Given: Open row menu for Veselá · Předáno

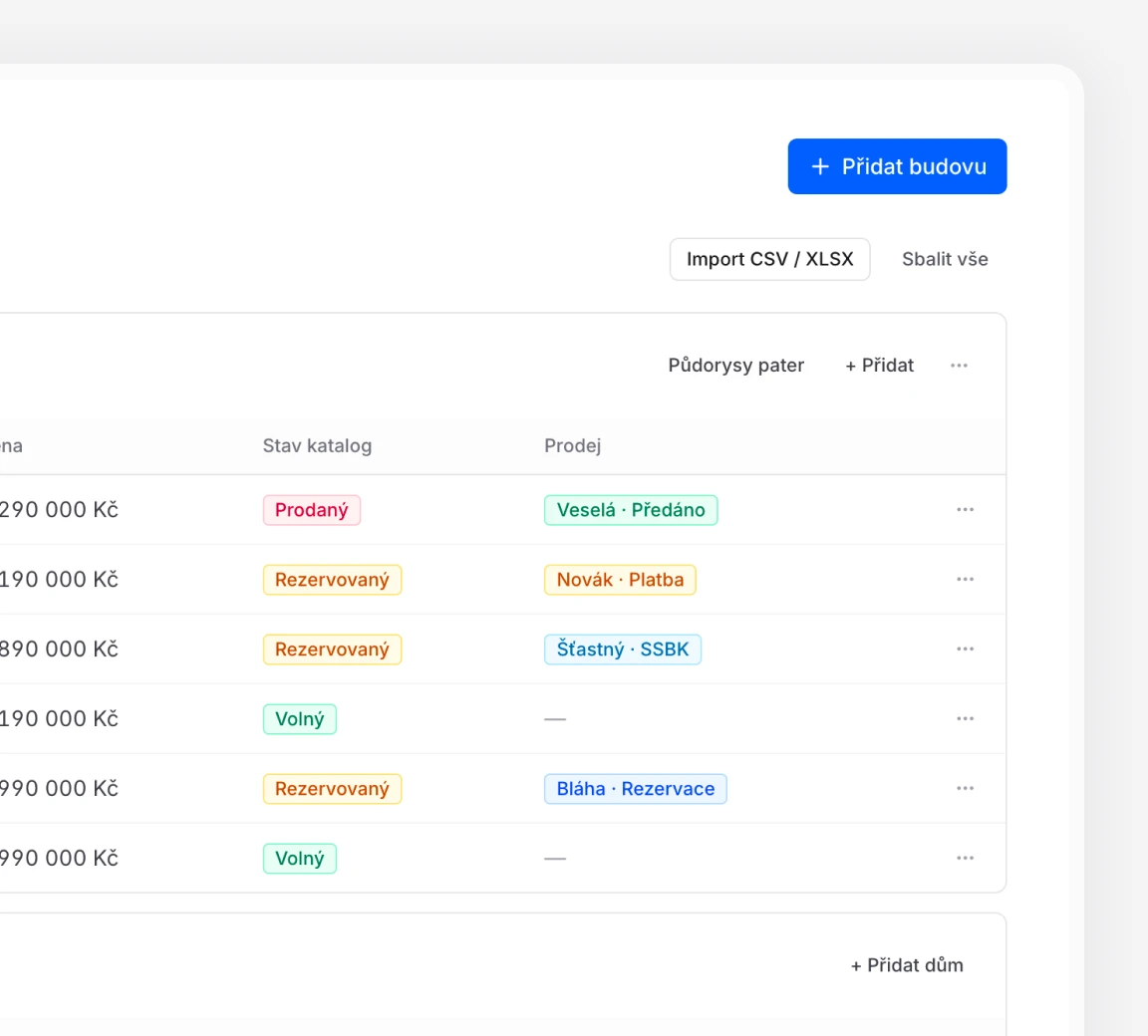Looking at the screenshot, I should 965,509.
